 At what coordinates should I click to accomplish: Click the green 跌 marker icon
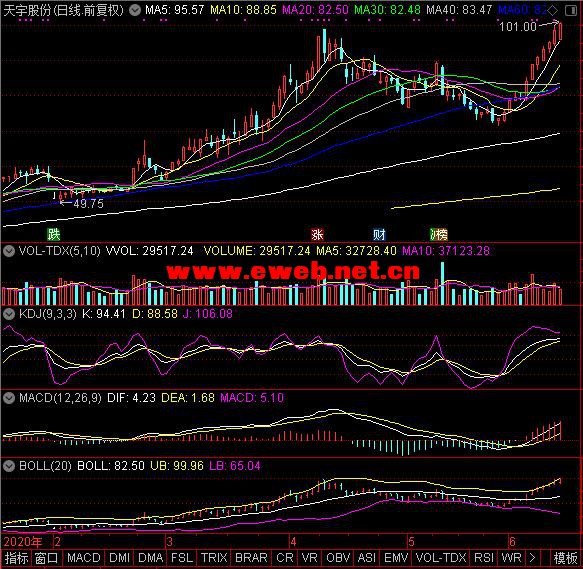[54, 234]
